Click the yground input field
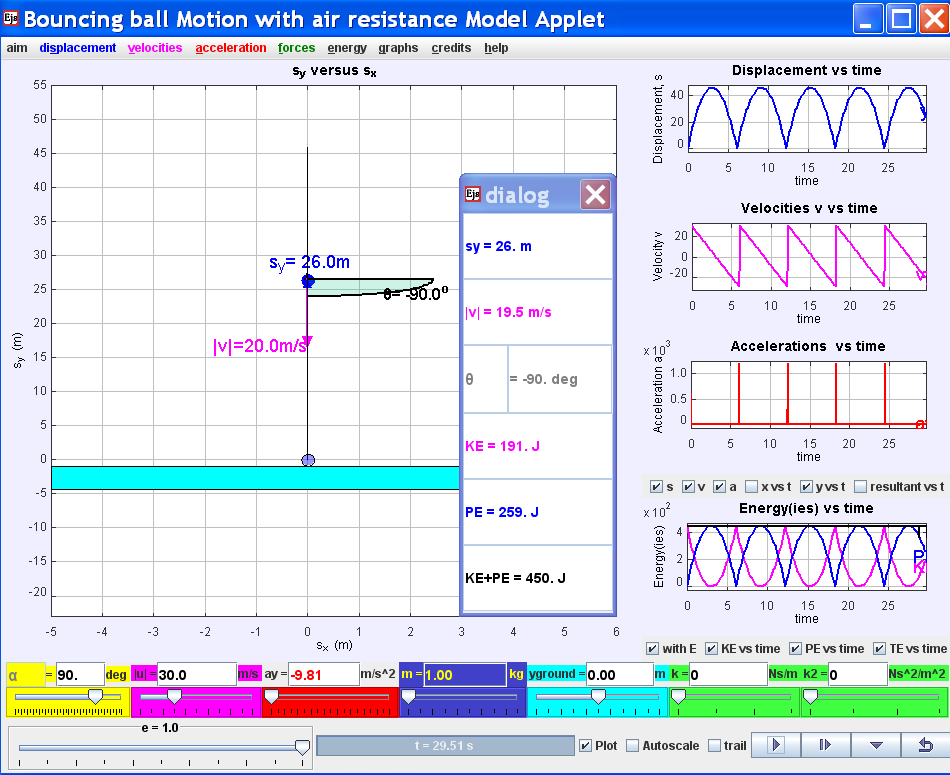 pos(620,674)
